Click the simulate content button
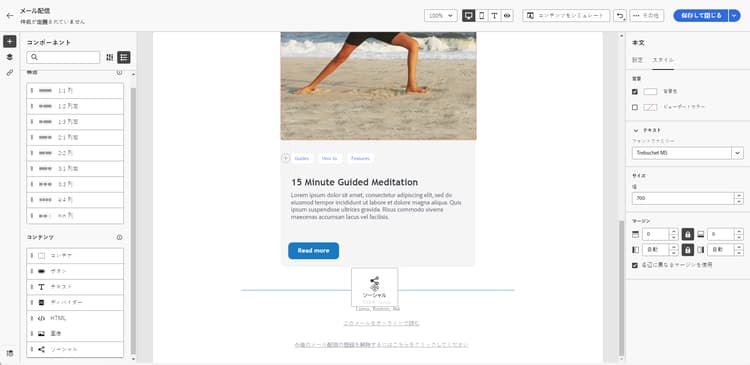Viewport: 750px width, 365px height. click(x=566, y=15)
